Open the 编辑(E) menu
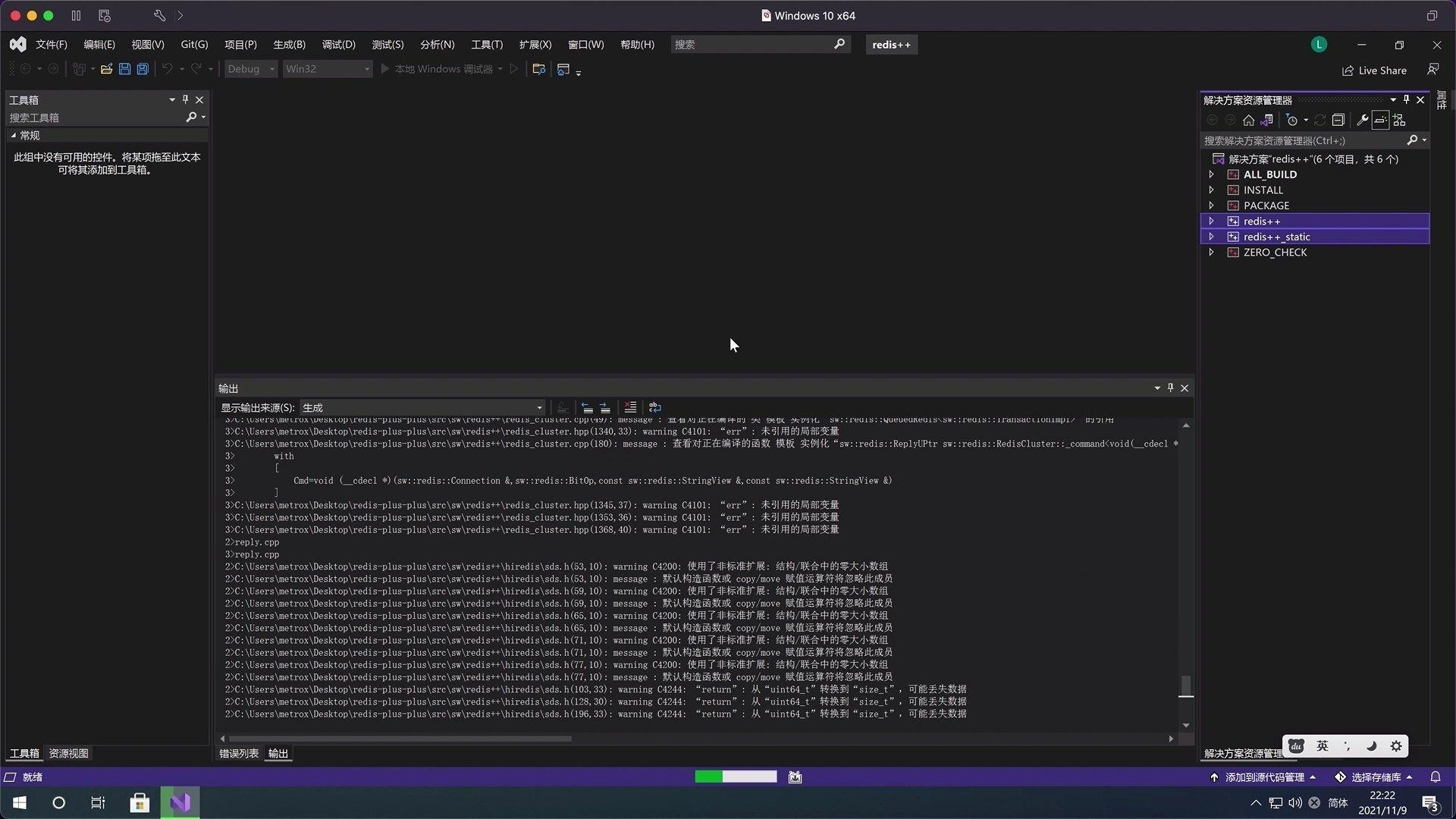The image size is (1456, 819). [99, 45]
